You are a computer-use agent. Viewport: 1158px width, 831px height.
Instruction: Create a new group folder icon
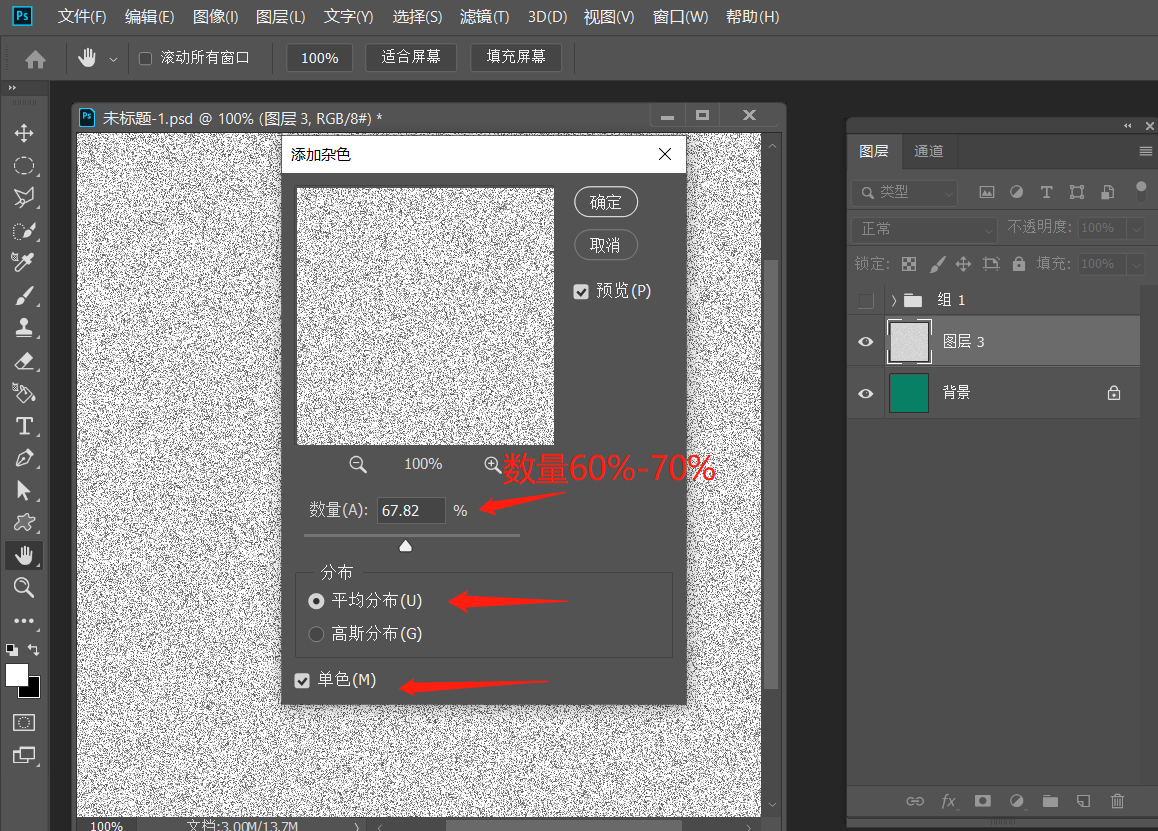(1050, 801)
